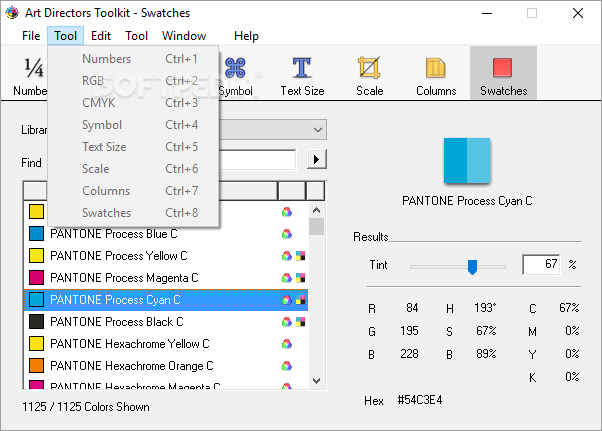Image resolution: width=602 pixels, height=431 pixels.
Task: Choose Symbol from the Tool menu
Action: [x=133, y=125]
